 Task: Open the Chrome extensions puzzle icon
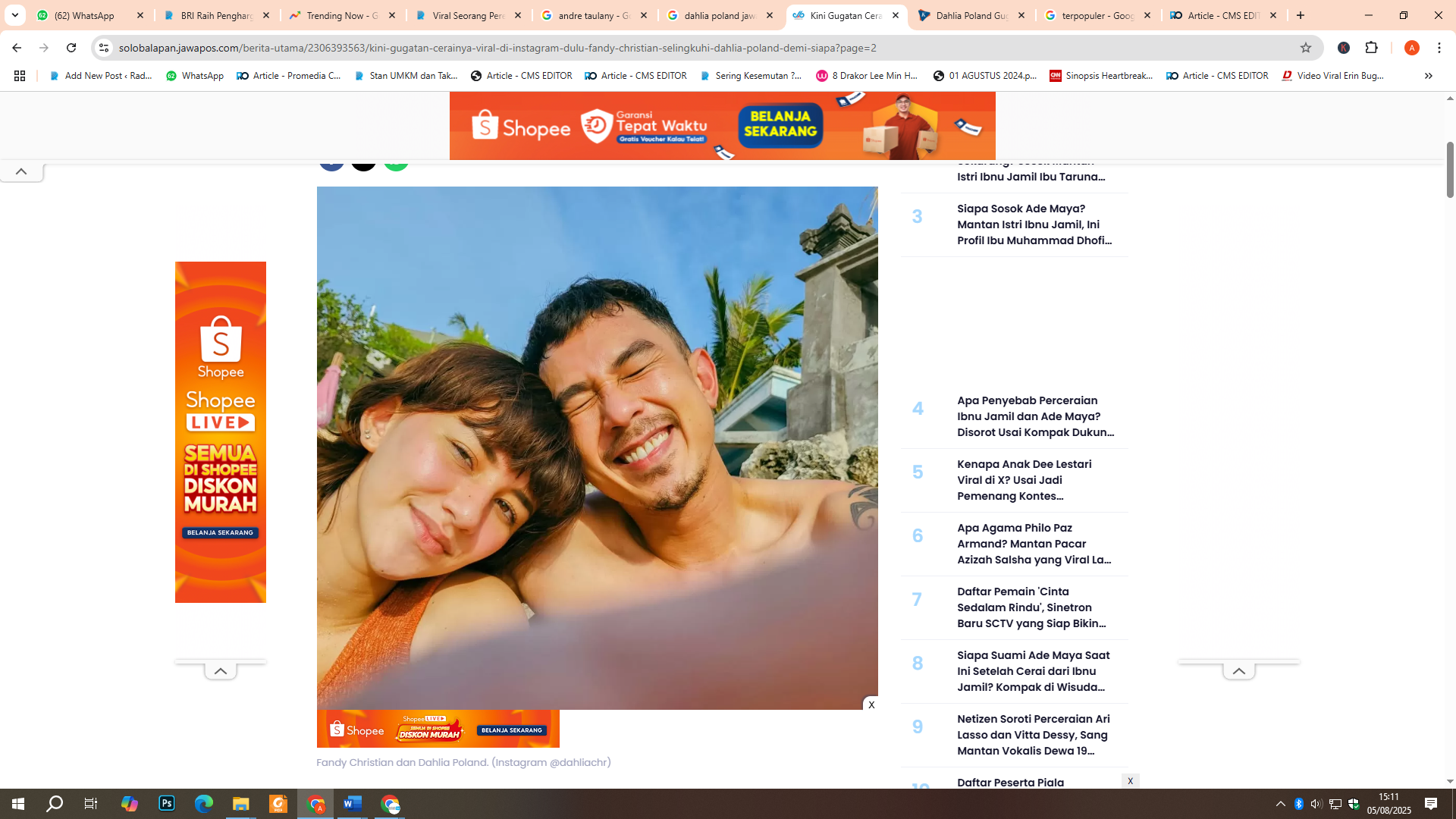1371,48
